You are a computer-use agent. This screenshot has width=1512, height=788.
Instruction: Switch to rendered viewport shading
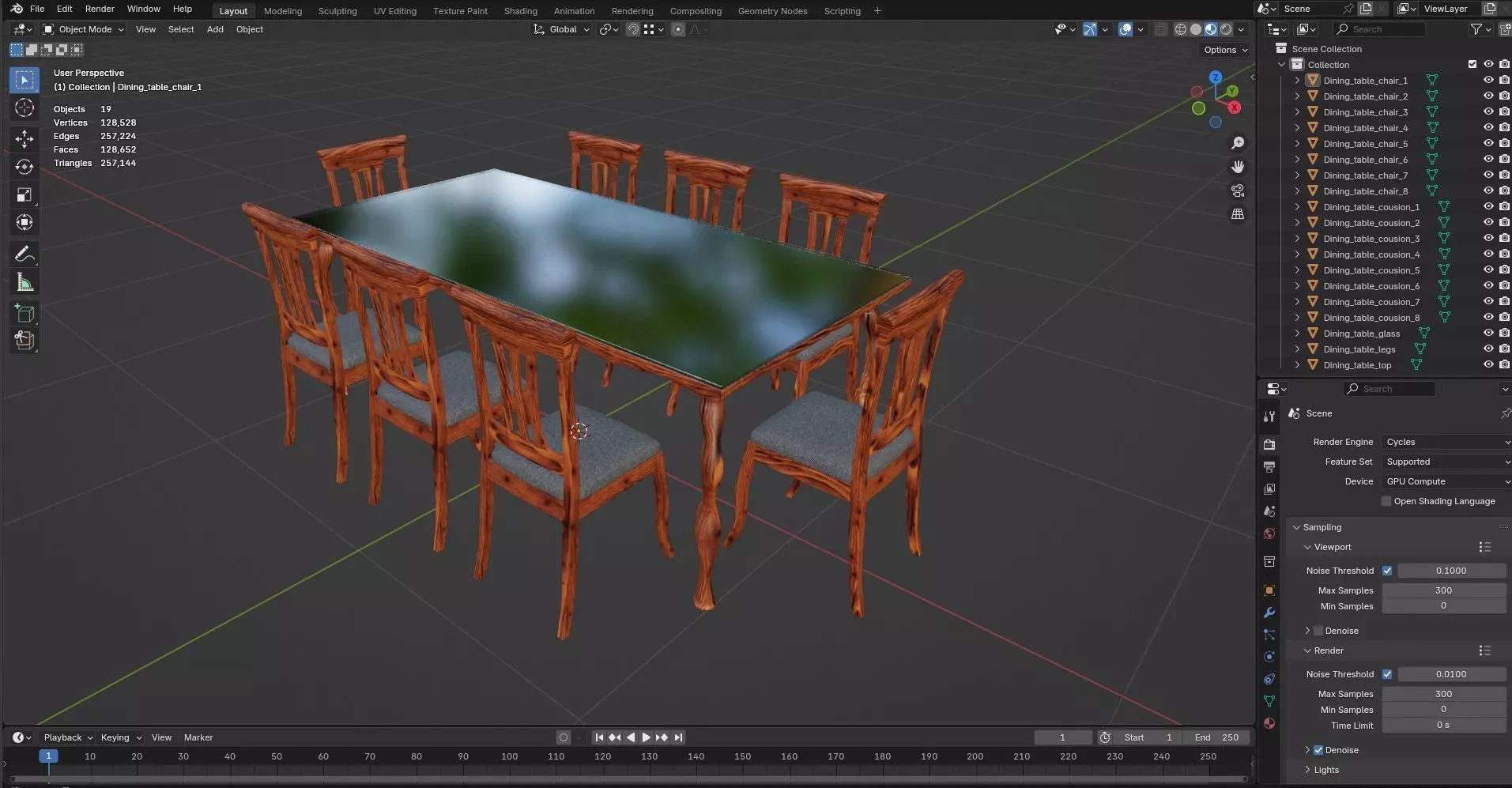[1226, 29]
